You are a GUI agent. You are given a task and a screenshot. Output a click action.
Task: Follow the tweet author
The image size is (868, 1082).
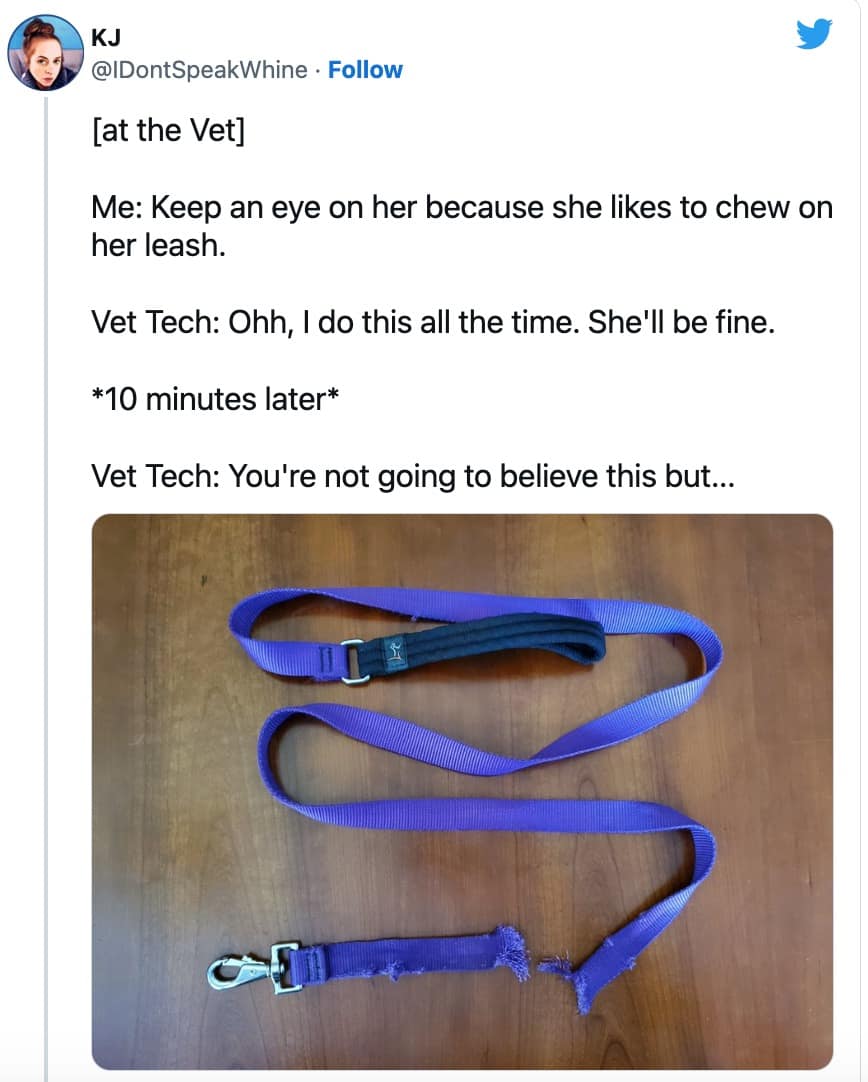[365, 70]
